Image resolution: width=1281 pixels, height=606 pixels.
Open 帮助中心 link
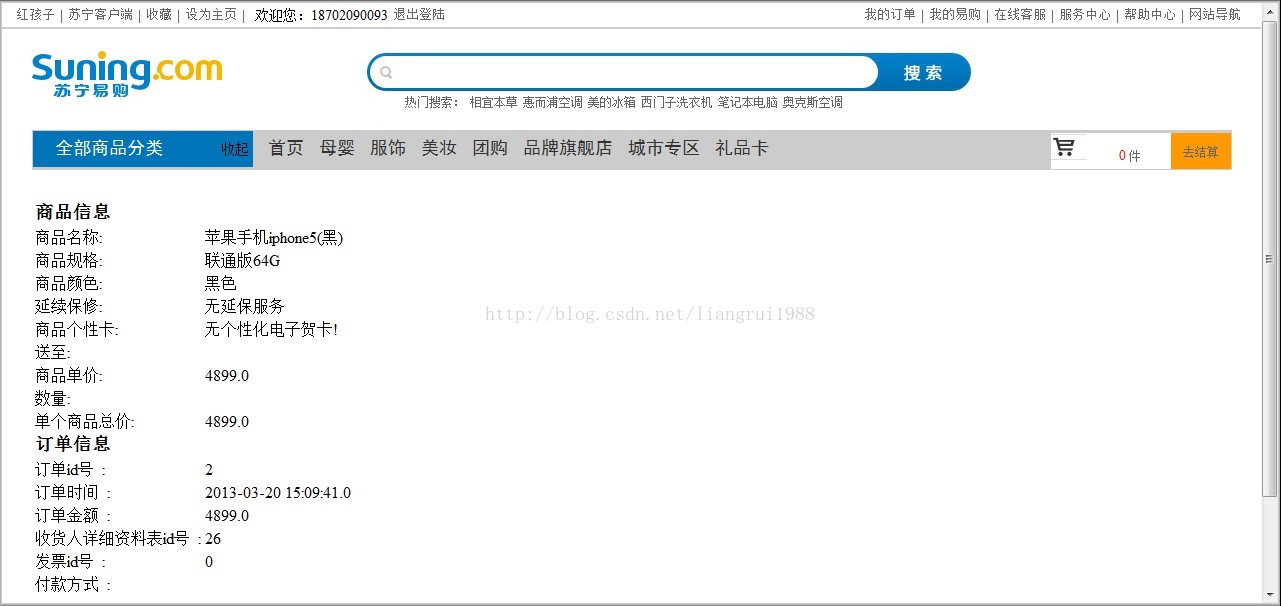(1150, 15)
